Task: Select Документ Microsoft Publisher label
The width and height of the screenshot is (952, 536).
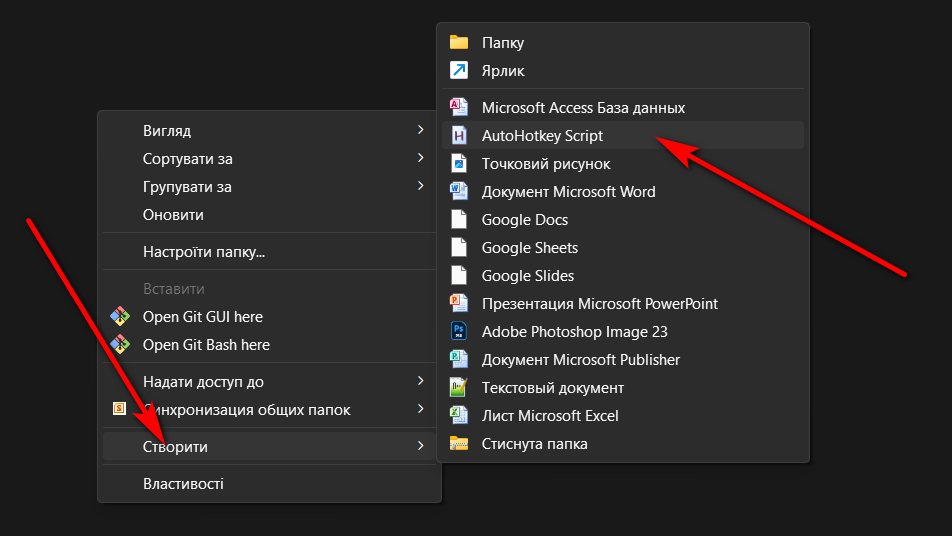Action: 580,359
